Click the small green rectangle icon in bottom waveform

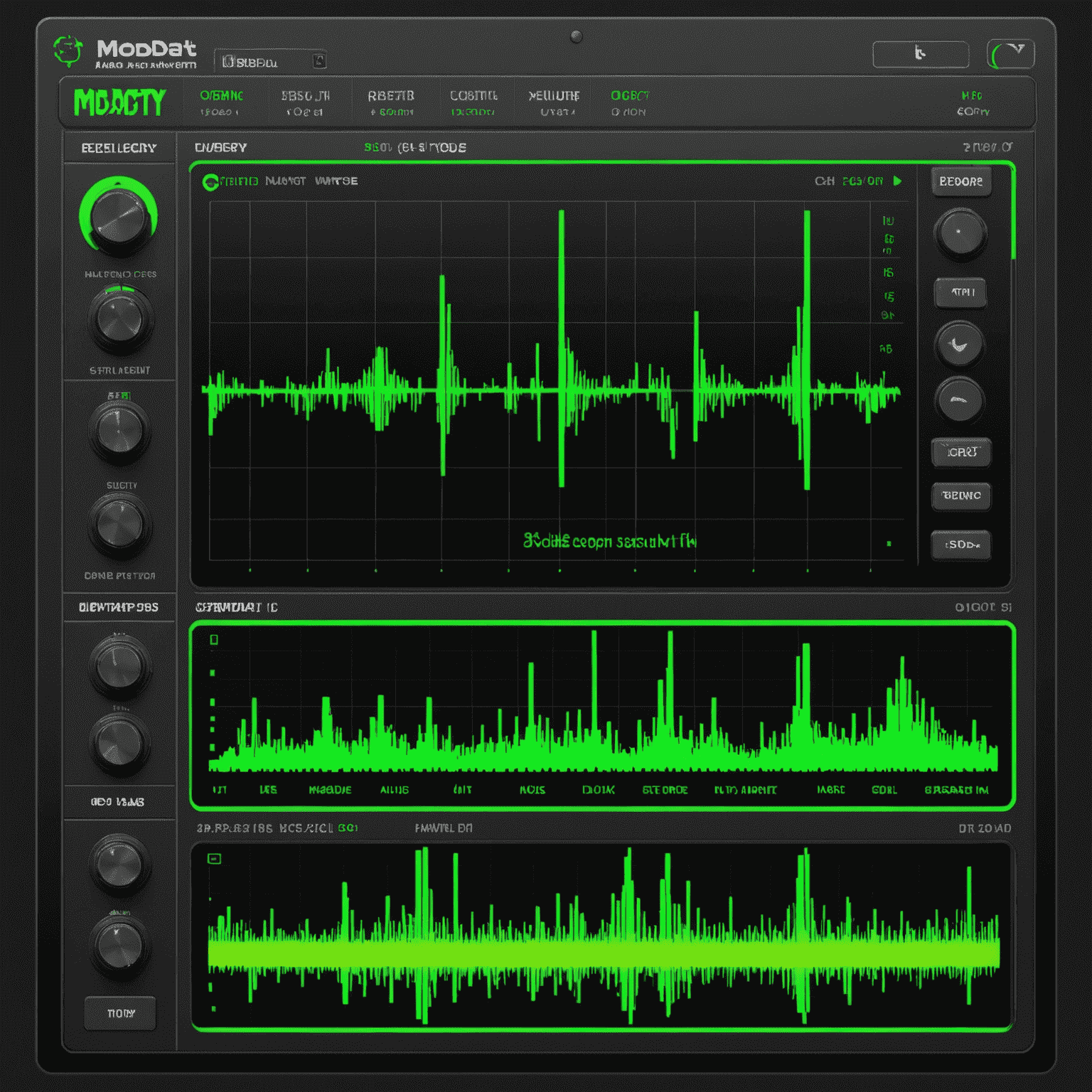point(214,859)
